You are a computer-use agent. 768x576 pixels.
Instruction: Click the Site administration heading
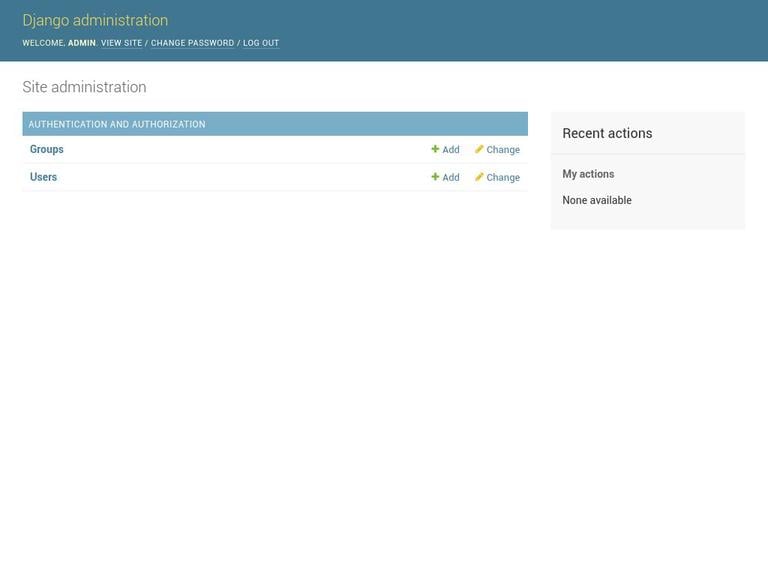(x=84, y=87)
